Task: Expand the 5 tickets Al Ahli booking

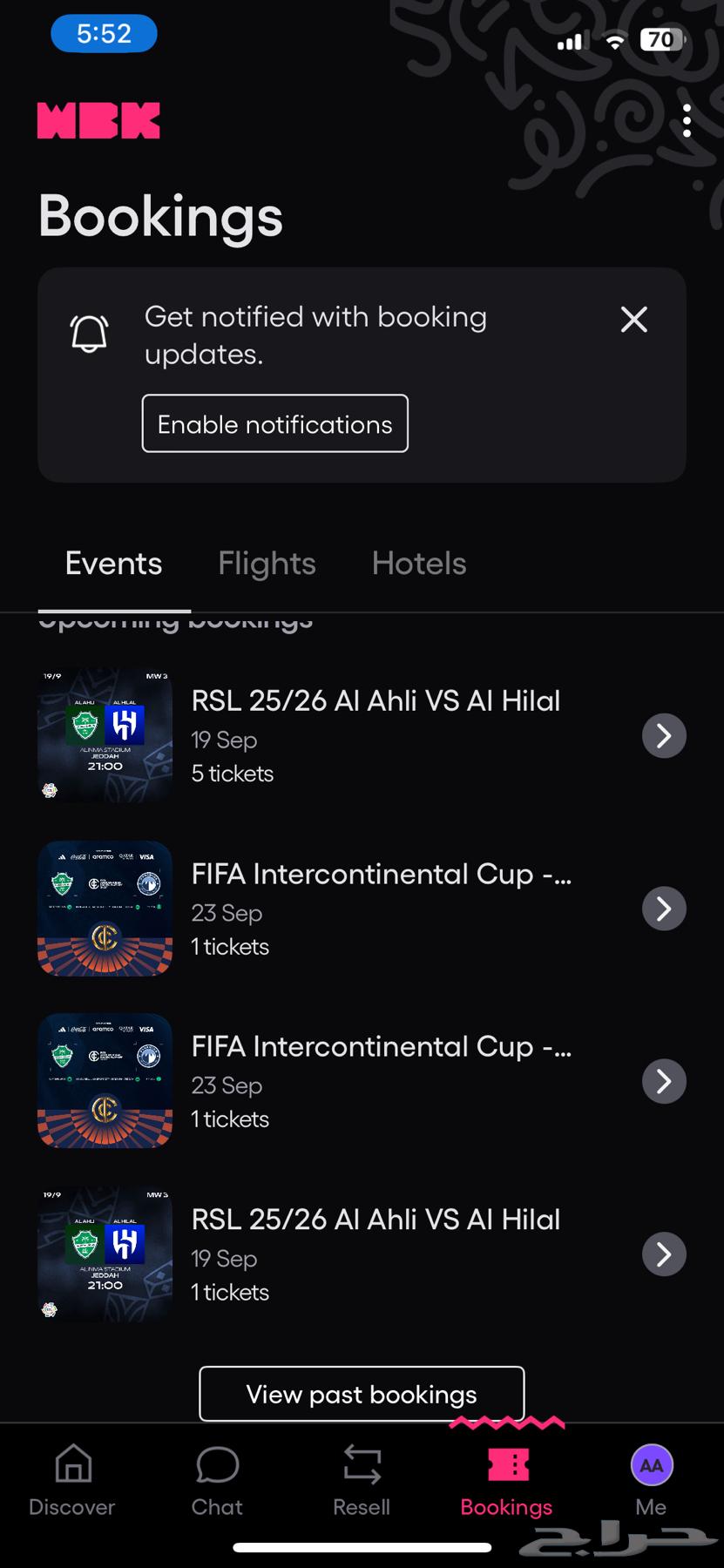Action: click(664, 736)
